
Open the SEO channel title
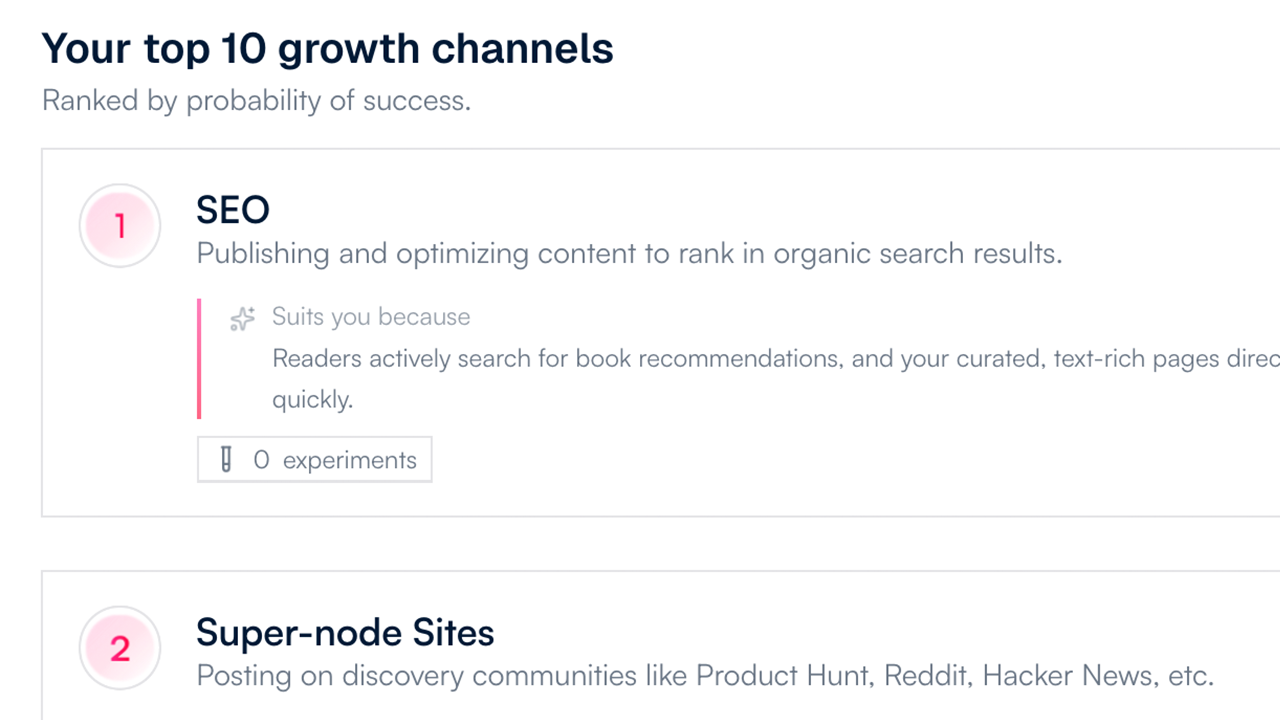point(233,210)
